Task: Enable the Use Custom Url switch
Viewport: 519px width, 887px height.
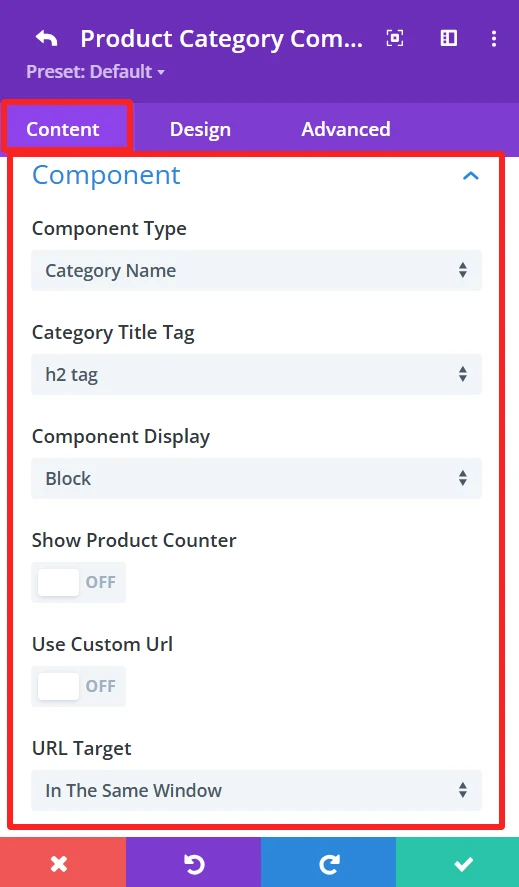Action: 78,686
